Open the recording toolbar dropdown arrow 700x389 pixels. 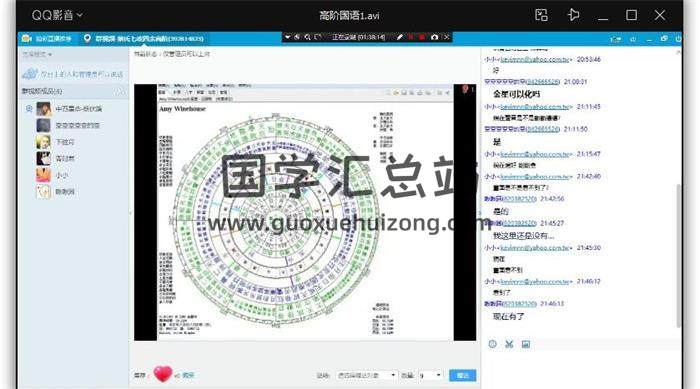point(288,37)
